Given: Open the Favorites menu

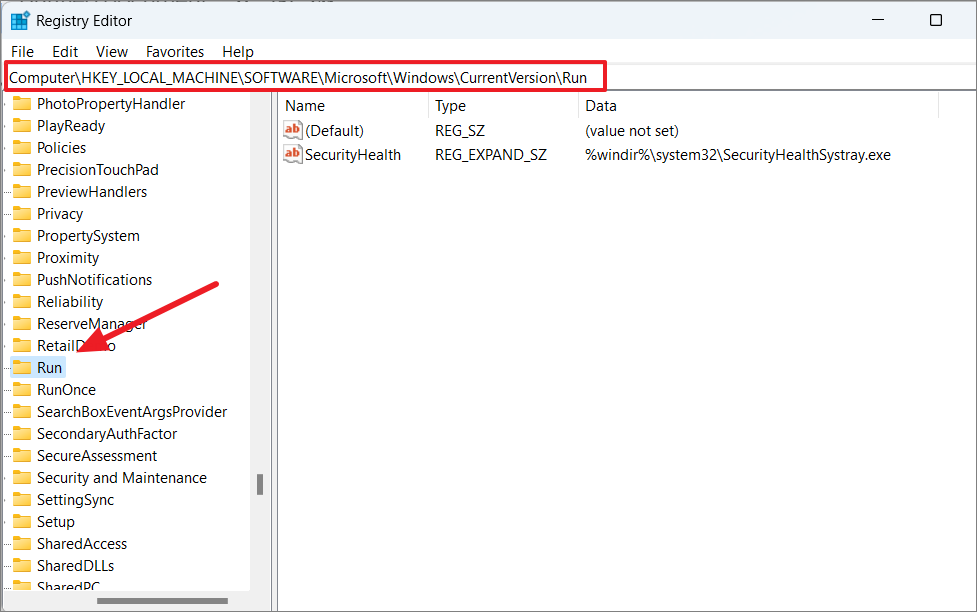Looking at the screenshot, I should click(x=174, y=52).
